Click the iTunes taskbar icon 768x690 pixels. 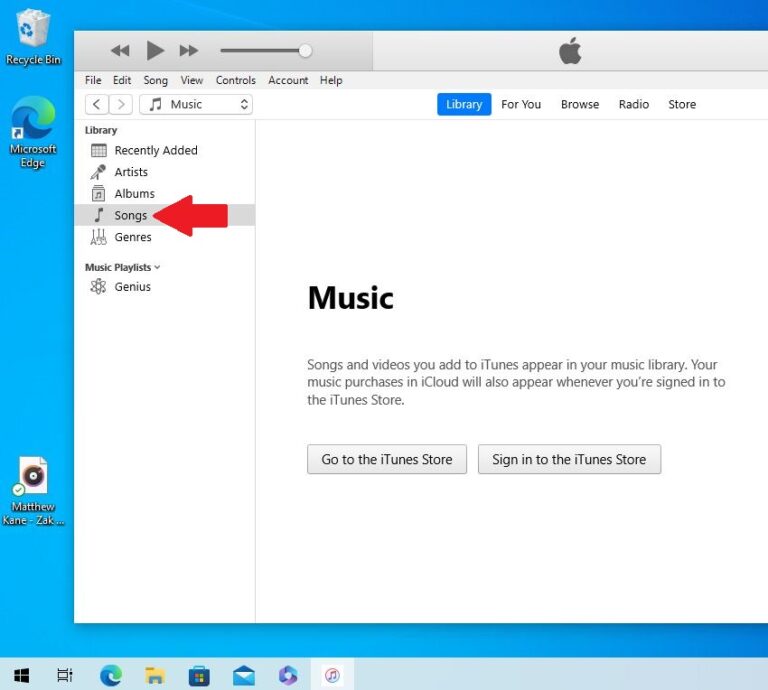pos(332,675)
